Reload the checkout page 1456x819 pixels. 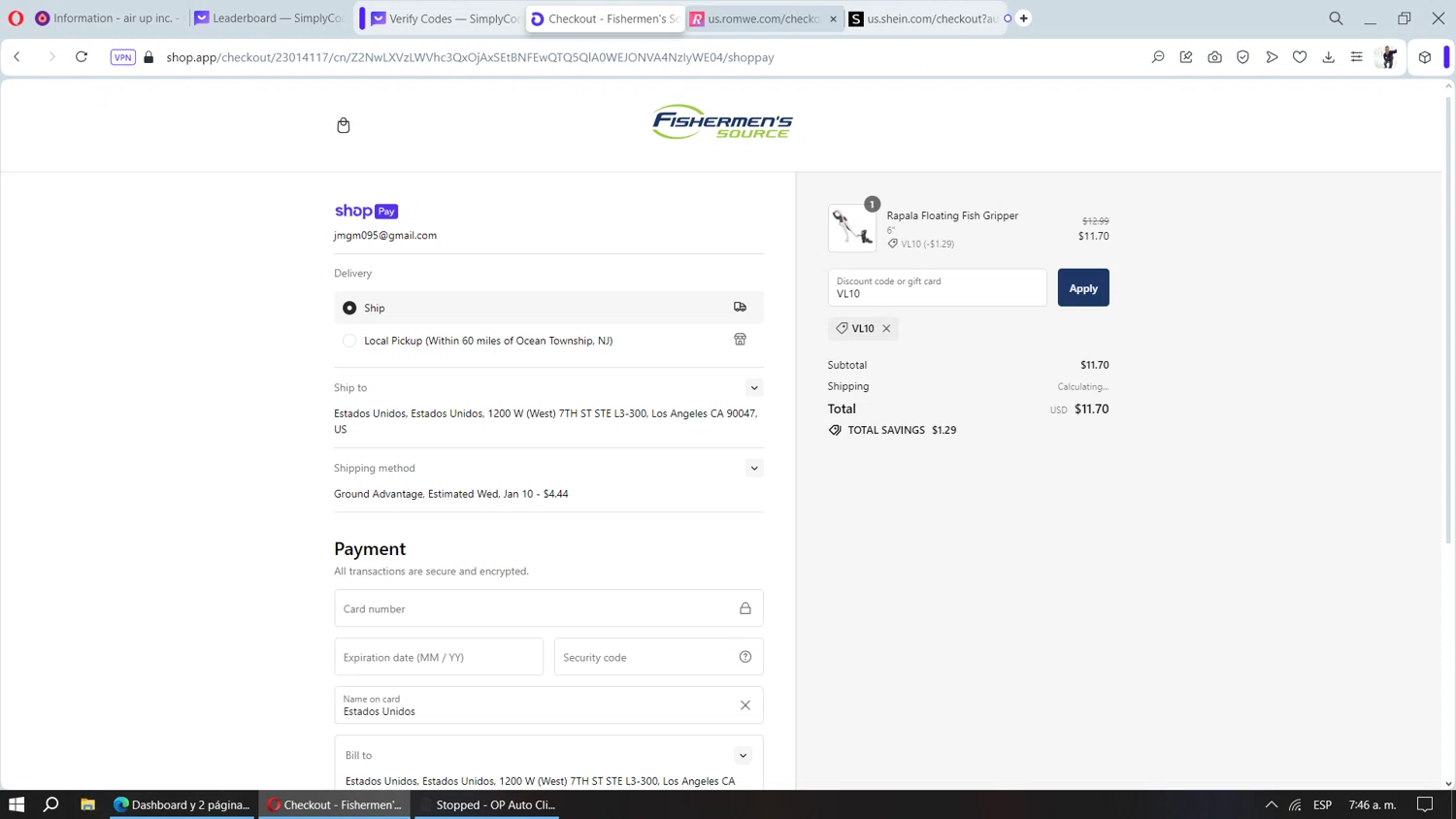click(x=82, y=57)
